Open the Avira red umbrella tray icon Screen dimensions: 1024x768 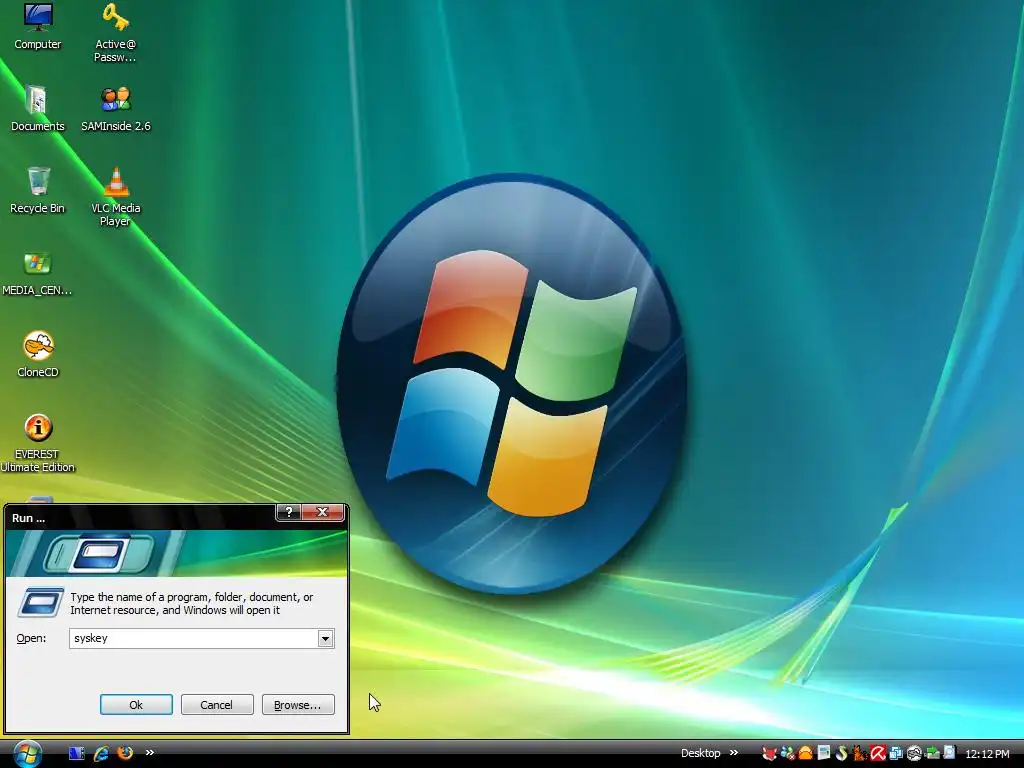878,754
